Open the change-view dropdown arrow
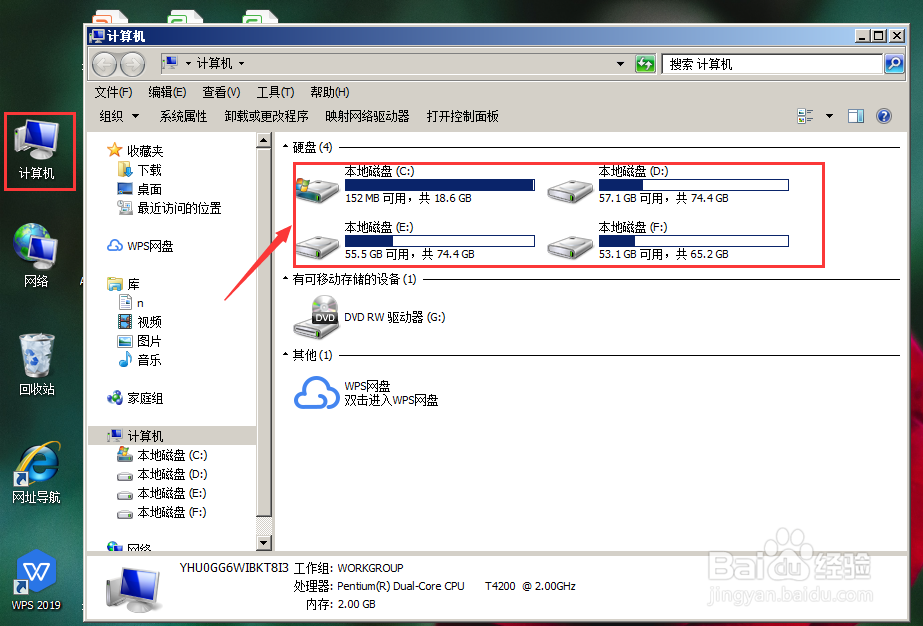This screenshot has width=923, height=626. 828,115
